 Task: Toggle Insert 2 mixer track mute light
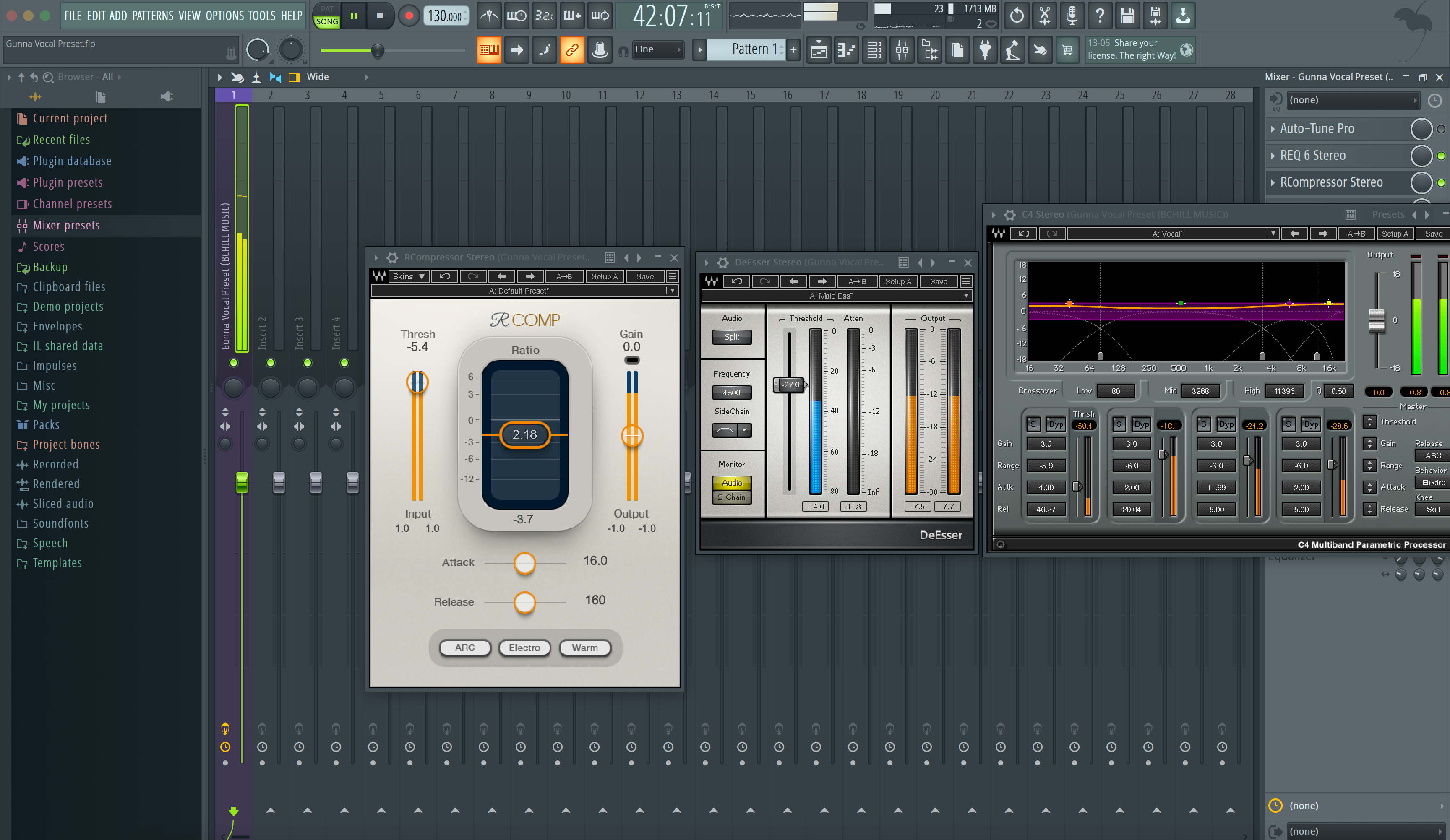(271, 363)
